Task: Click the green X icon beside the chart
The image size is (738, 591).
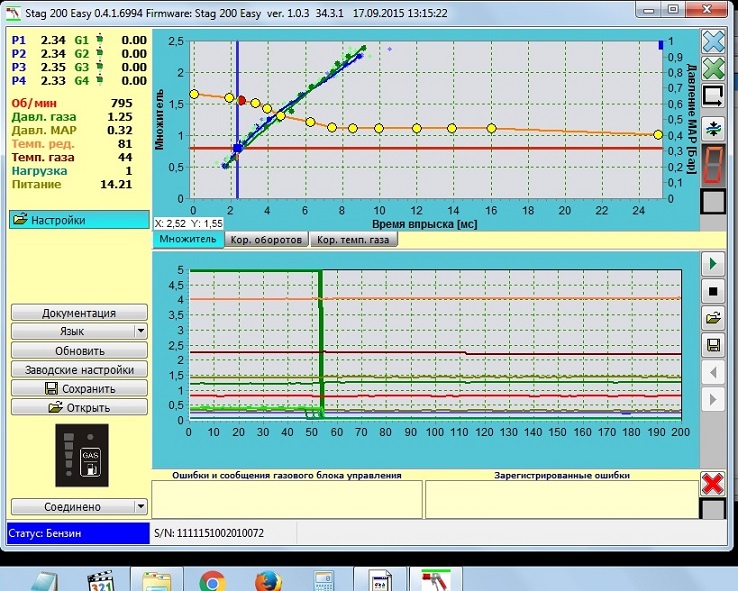Action: coord(713,69)
